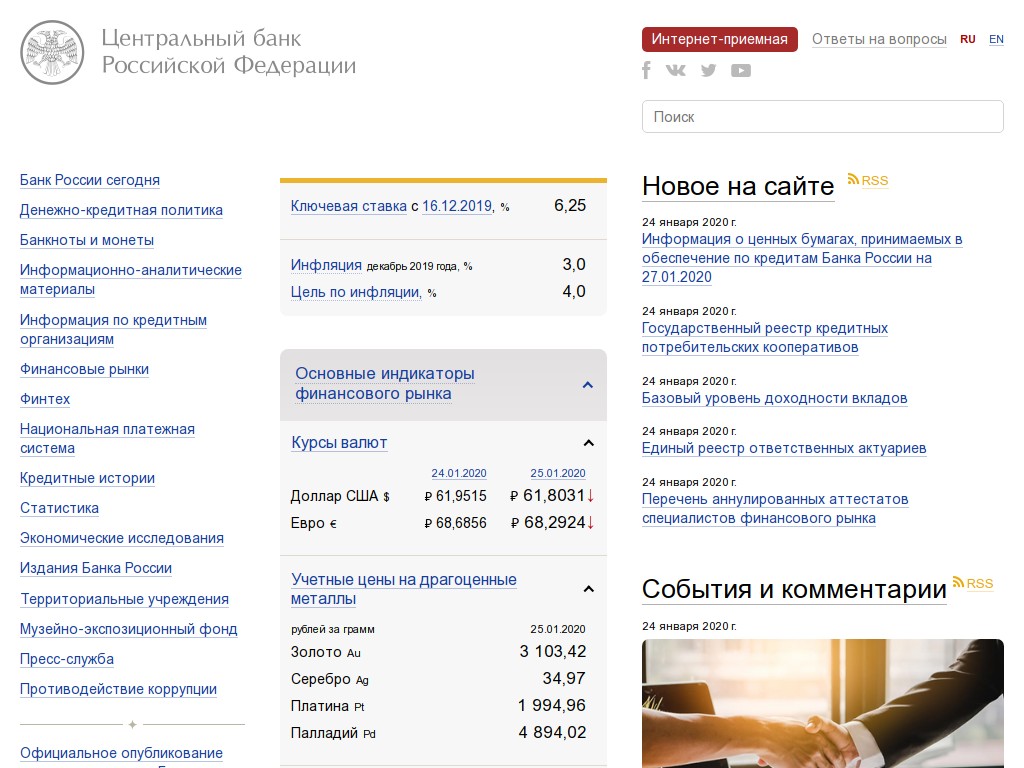Open Противодействие коррупции
Screen dimensions: 1024x768
(118, 689)
